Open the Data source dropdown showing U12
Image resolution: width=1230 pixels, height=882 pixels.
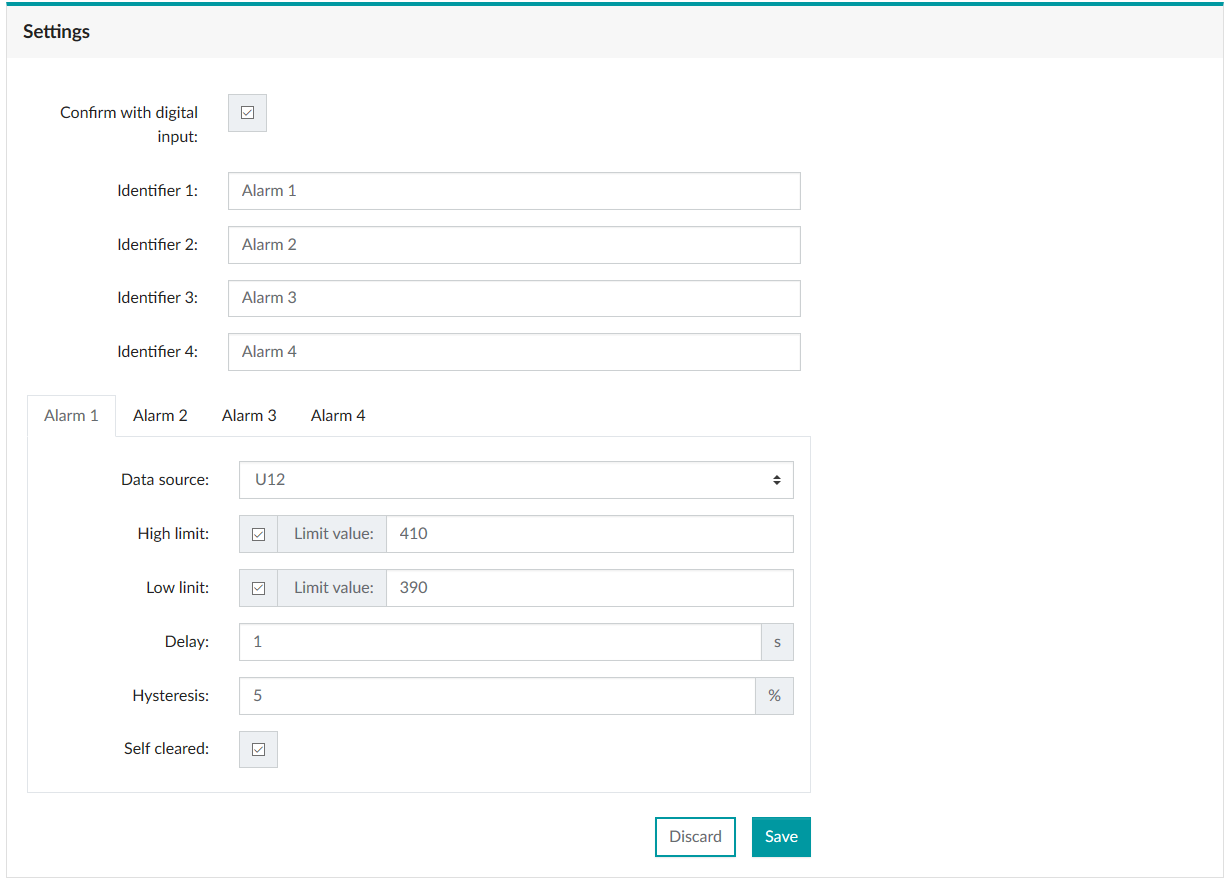[x=516, y=480]
